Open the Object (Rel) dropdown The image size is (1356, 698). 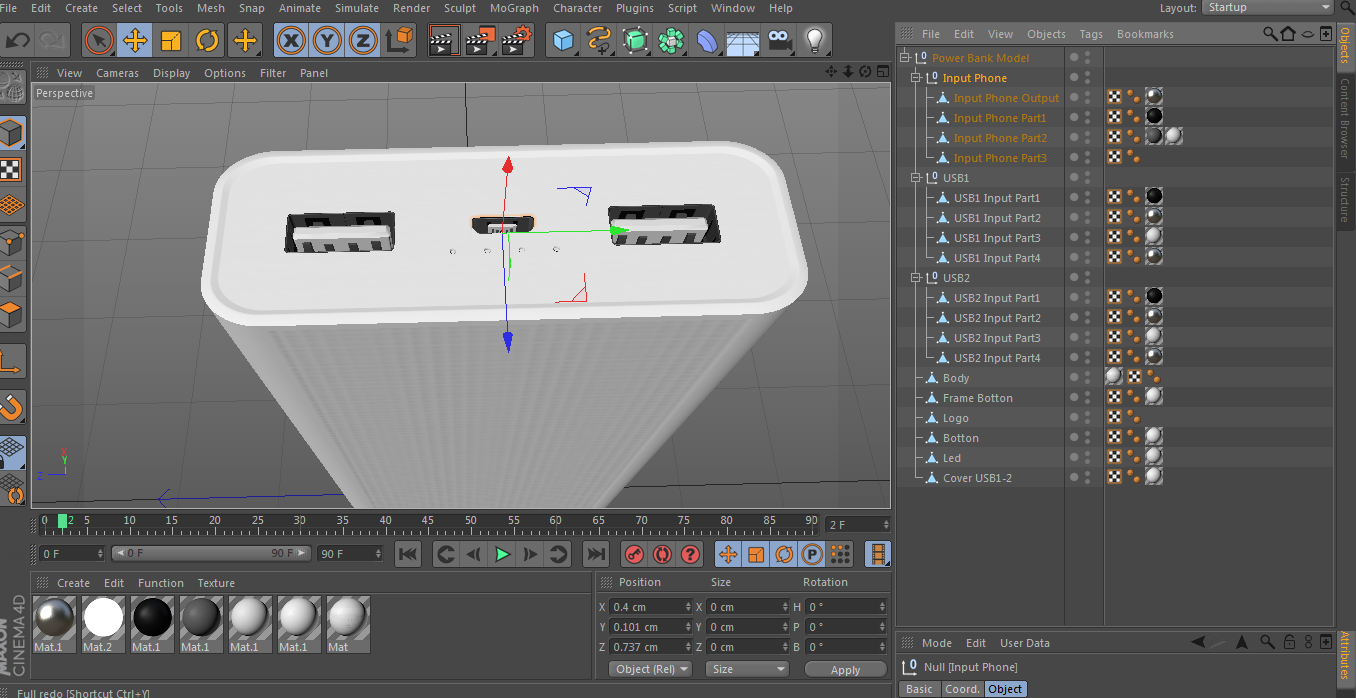pos(648,669)
